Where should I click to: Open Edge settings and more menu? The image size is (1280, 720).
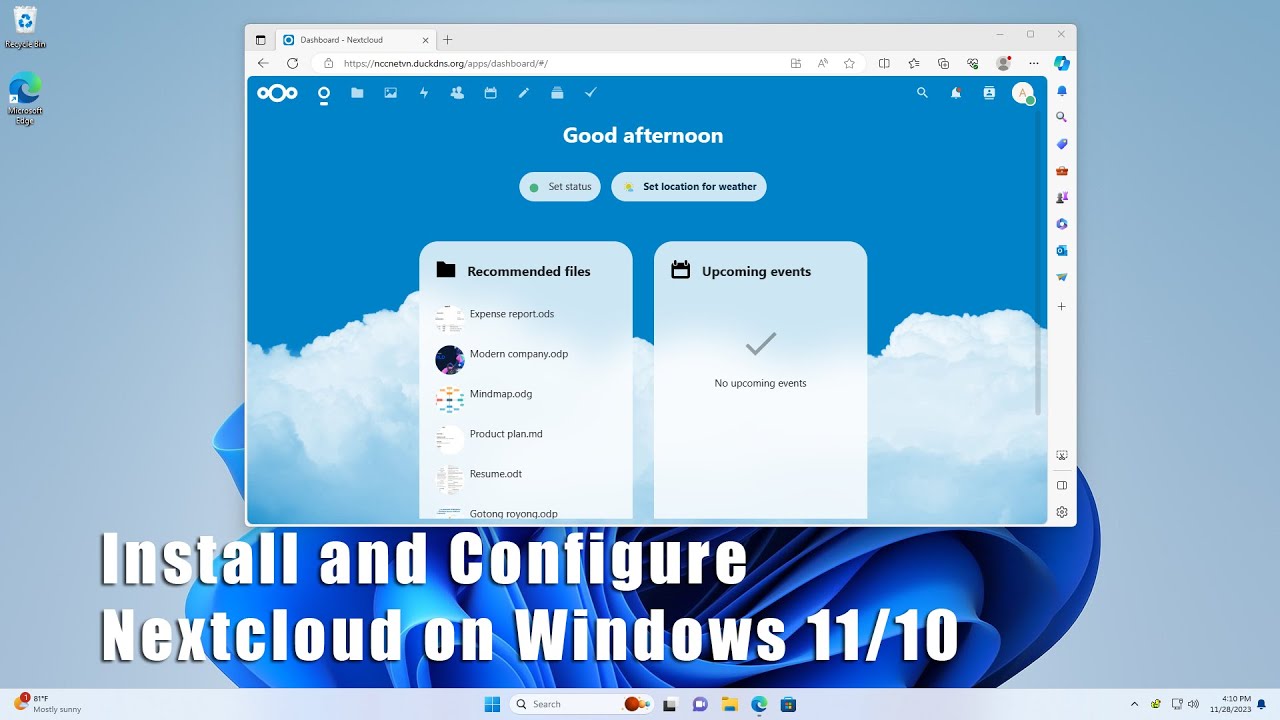point(1034,63)
